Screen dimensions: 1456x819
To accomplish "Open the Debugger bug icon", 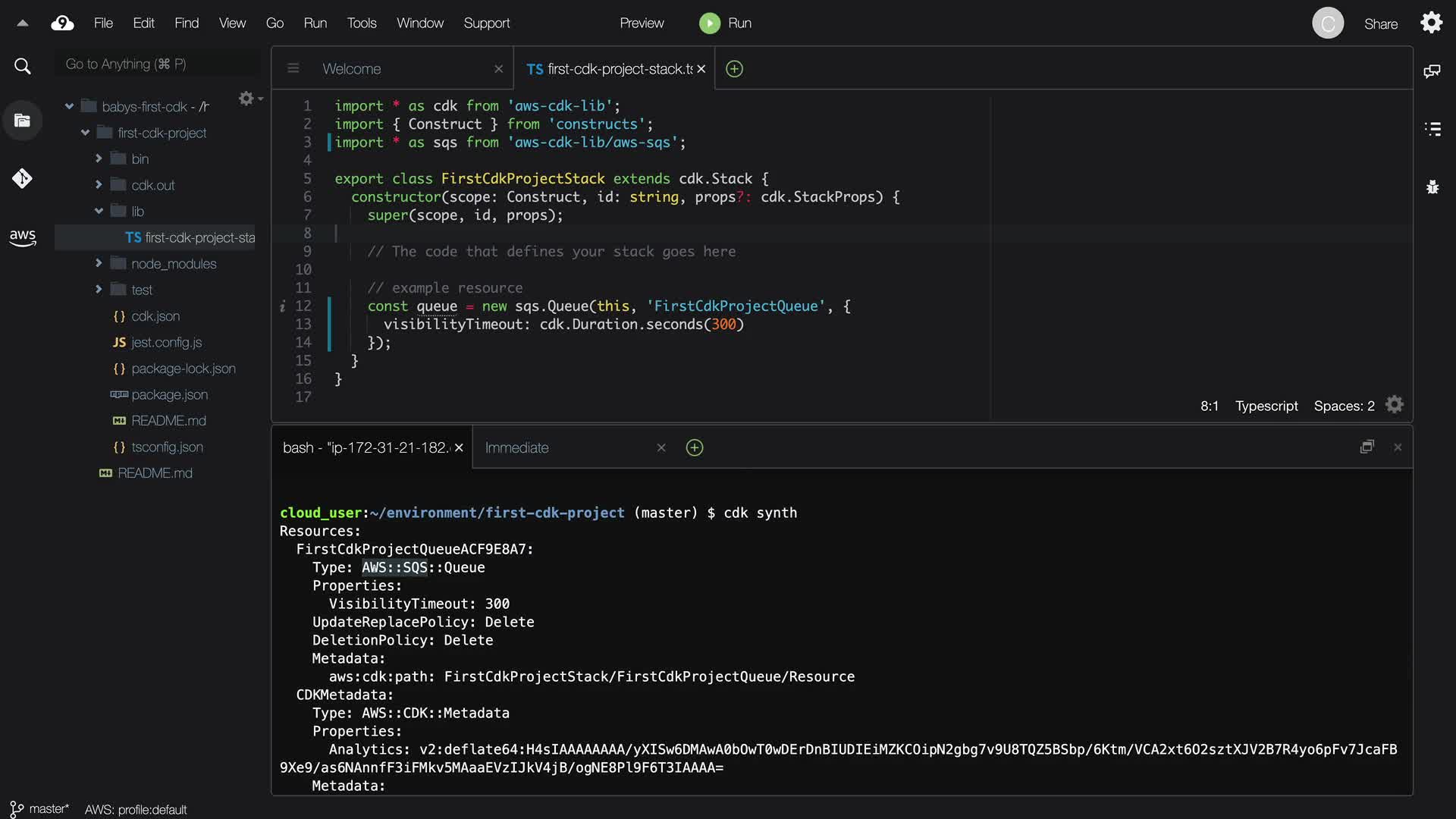I will point(1432,187).
